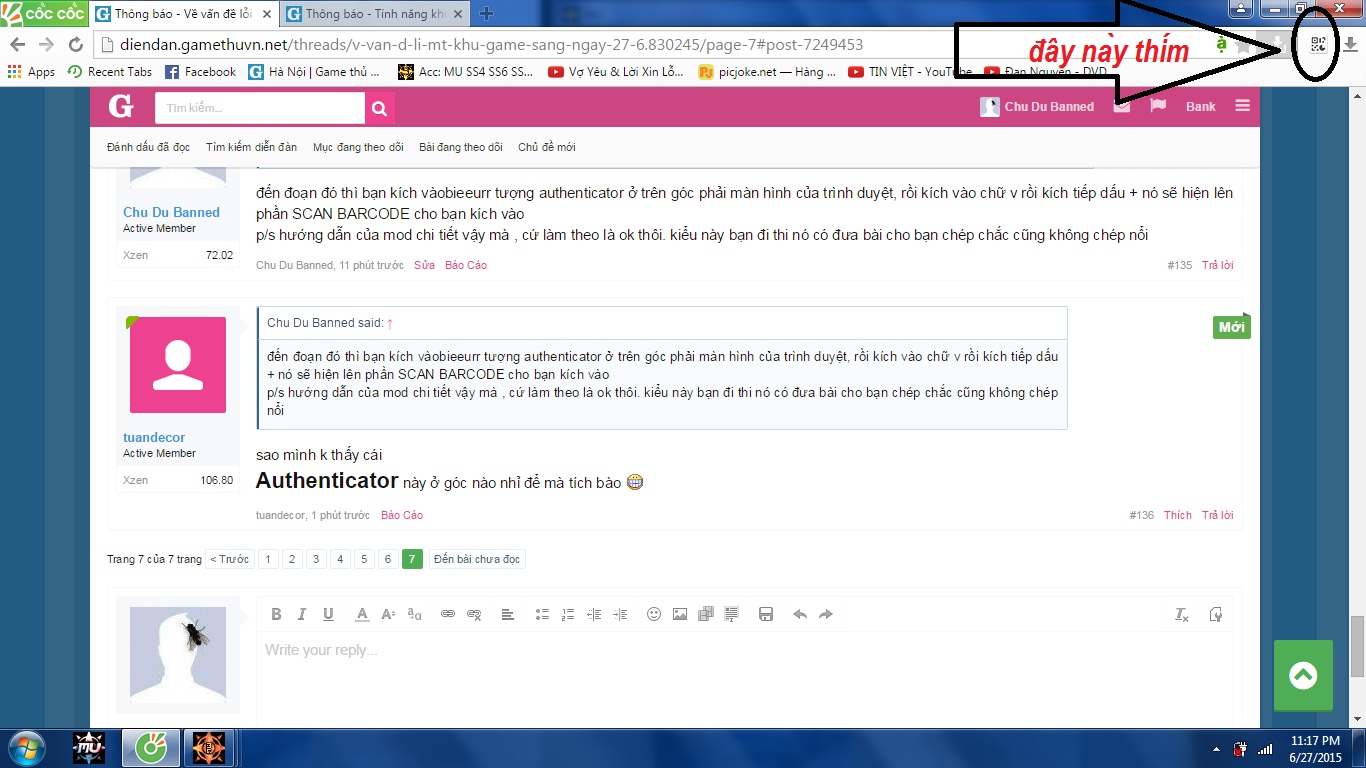The image size is (1366, 768).
Task: Click the insert link icon in editor
Action: pos(448,614)
